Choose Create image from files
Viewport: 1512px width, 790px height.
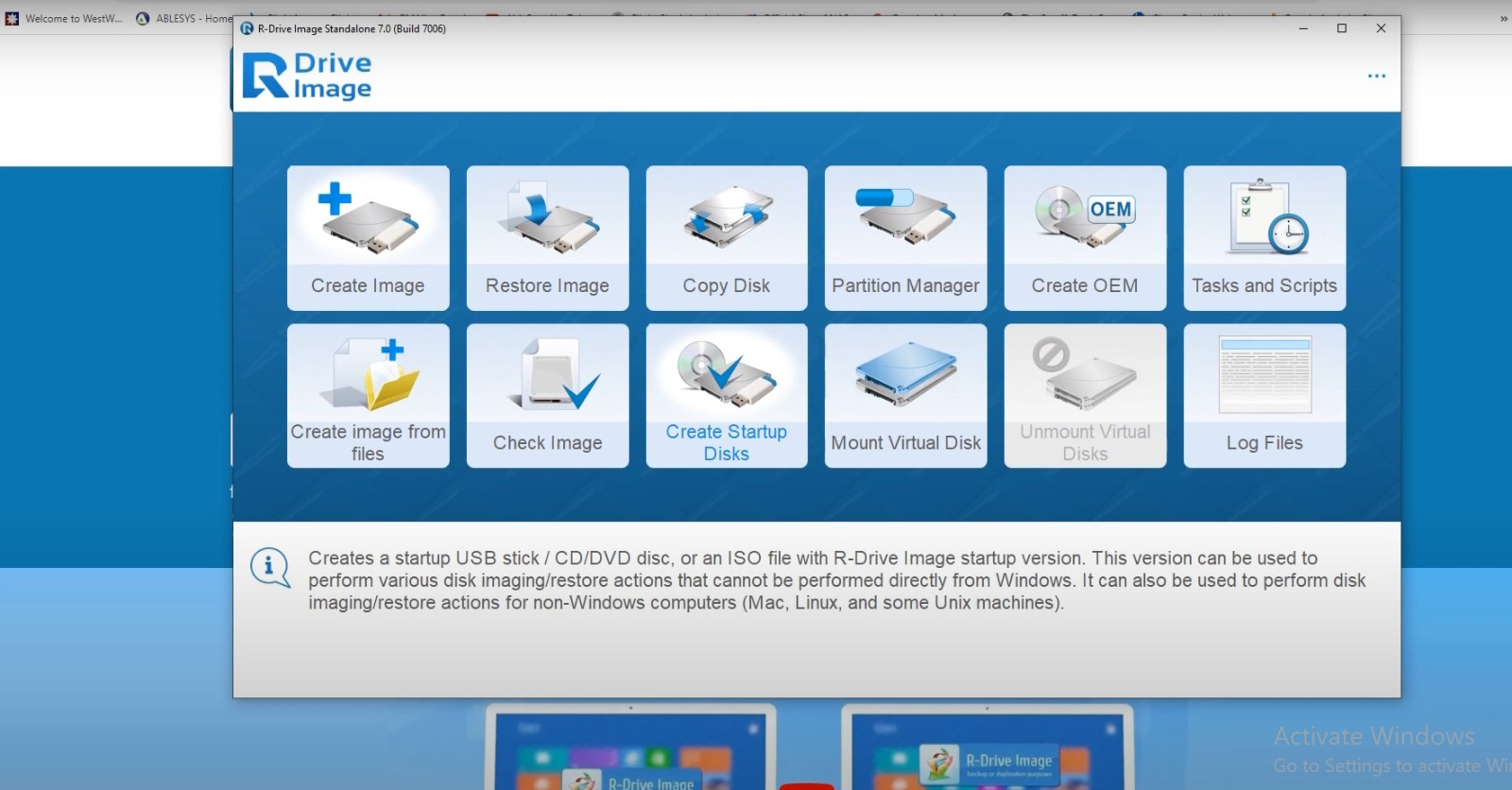pyautogui.click(x=368, y=396)
